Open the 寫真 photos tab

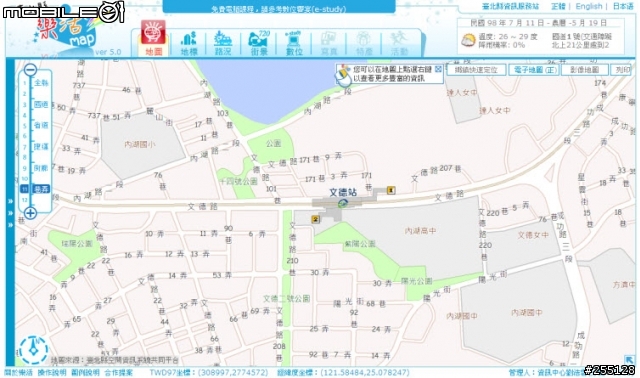pos(329,43)
